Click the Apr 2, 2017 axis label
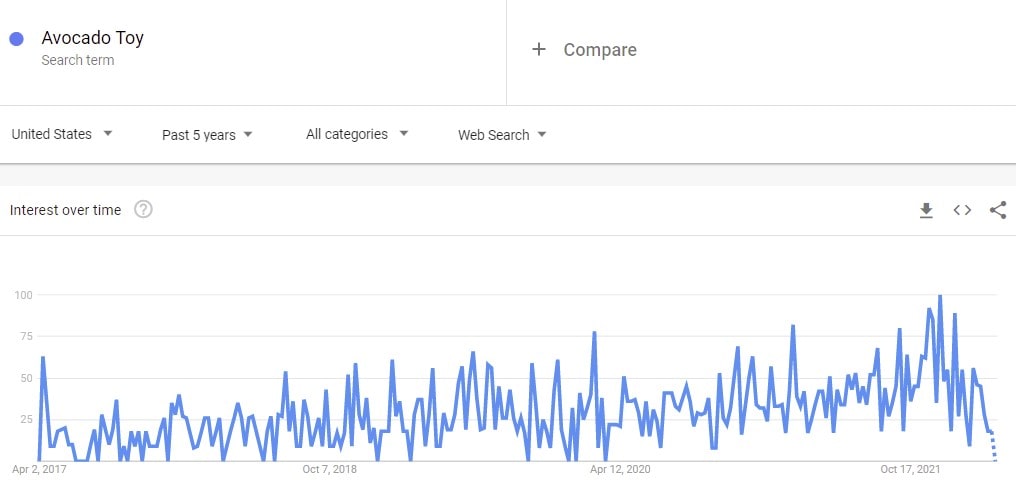The image size is (1016, 504). pyautogui.click(x=39, y=469)
